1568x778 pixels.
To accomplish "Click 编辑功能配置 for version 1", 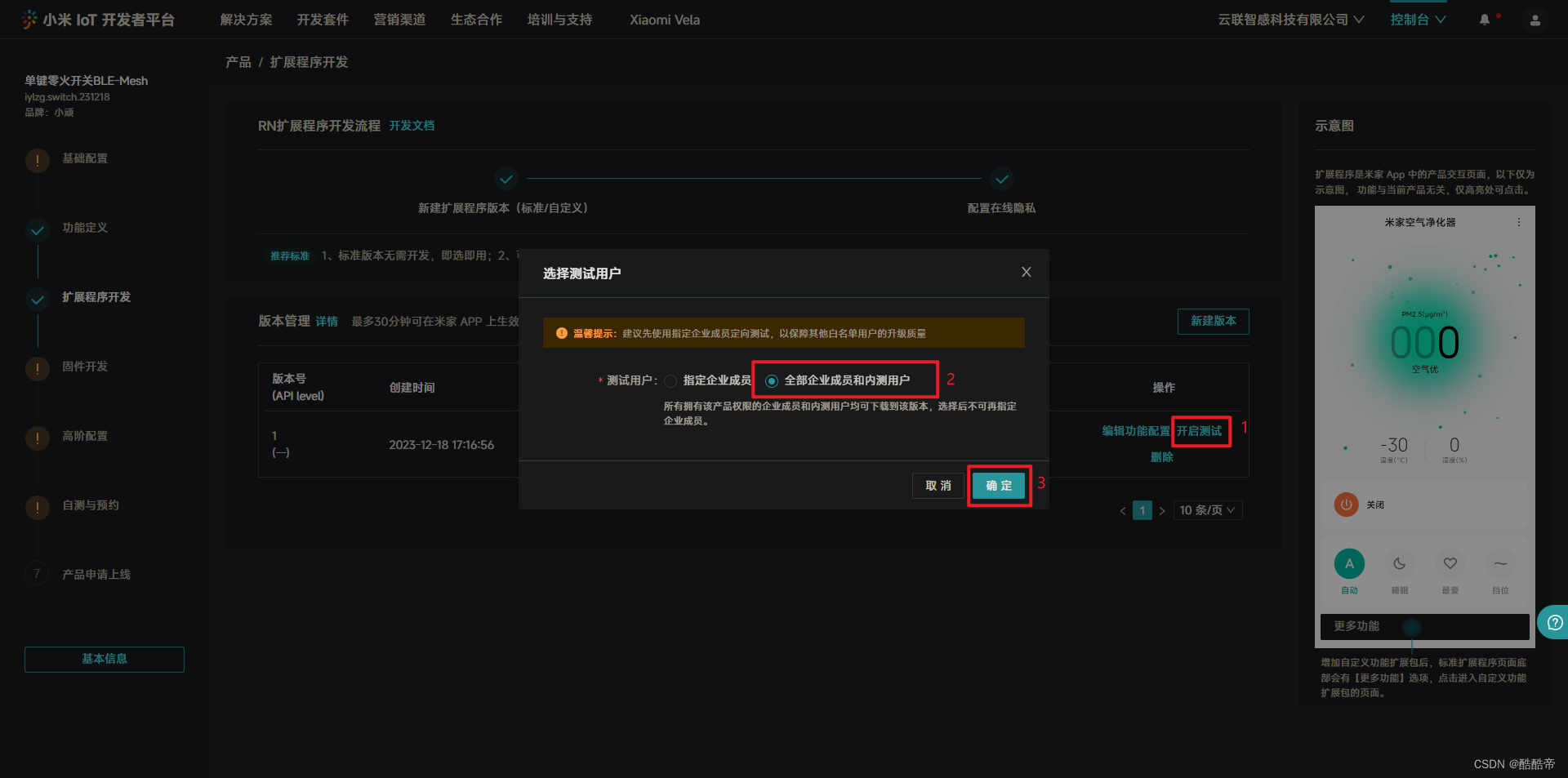I will click(x=1136, y=431).
